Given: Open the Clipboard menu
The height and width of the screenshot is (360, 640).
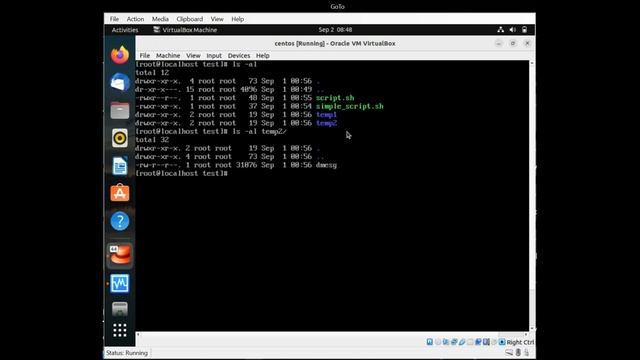Looking at the screenshot, I should coord(189,19).
